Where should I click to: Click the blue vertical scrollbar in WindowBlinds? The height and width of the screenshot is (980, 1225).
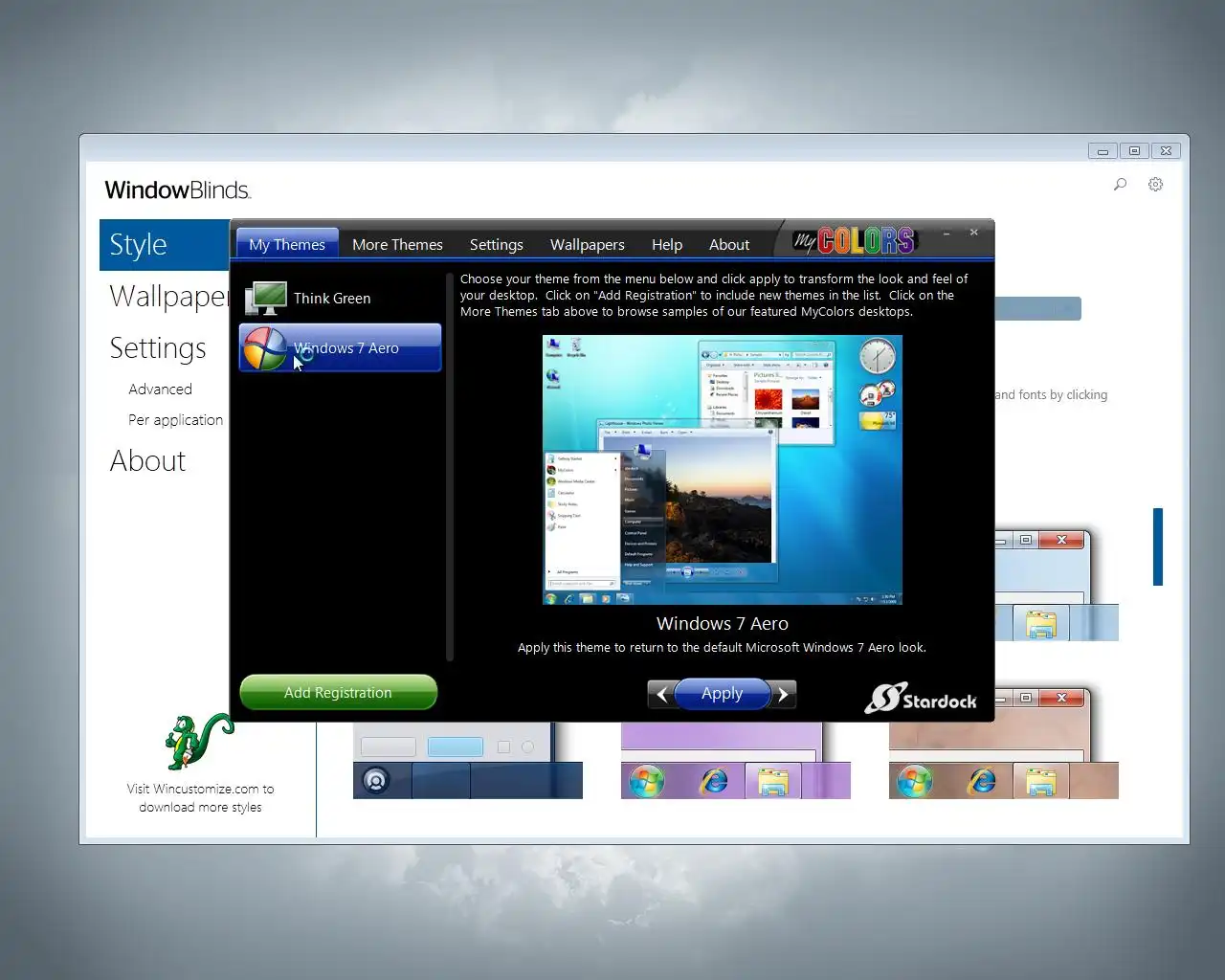[x=1158, y=546]
